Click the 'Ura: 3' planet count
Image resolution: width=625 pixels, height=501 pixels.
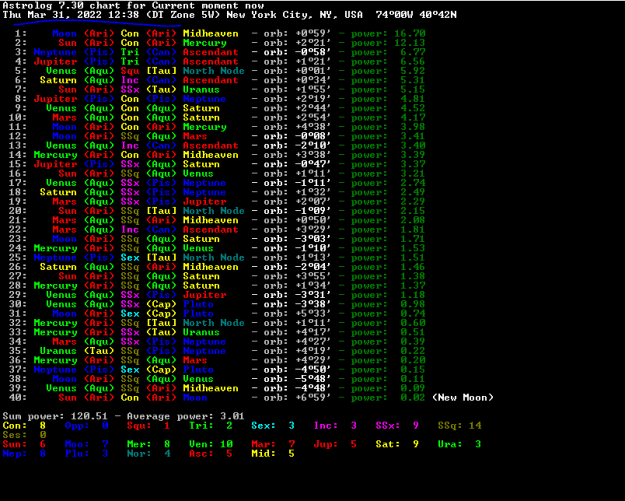460,444
